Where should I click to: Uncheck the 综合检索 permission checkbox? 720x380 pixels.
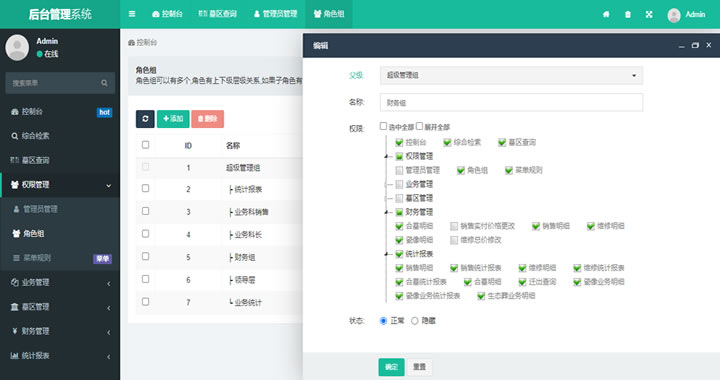tap(447, 142)
